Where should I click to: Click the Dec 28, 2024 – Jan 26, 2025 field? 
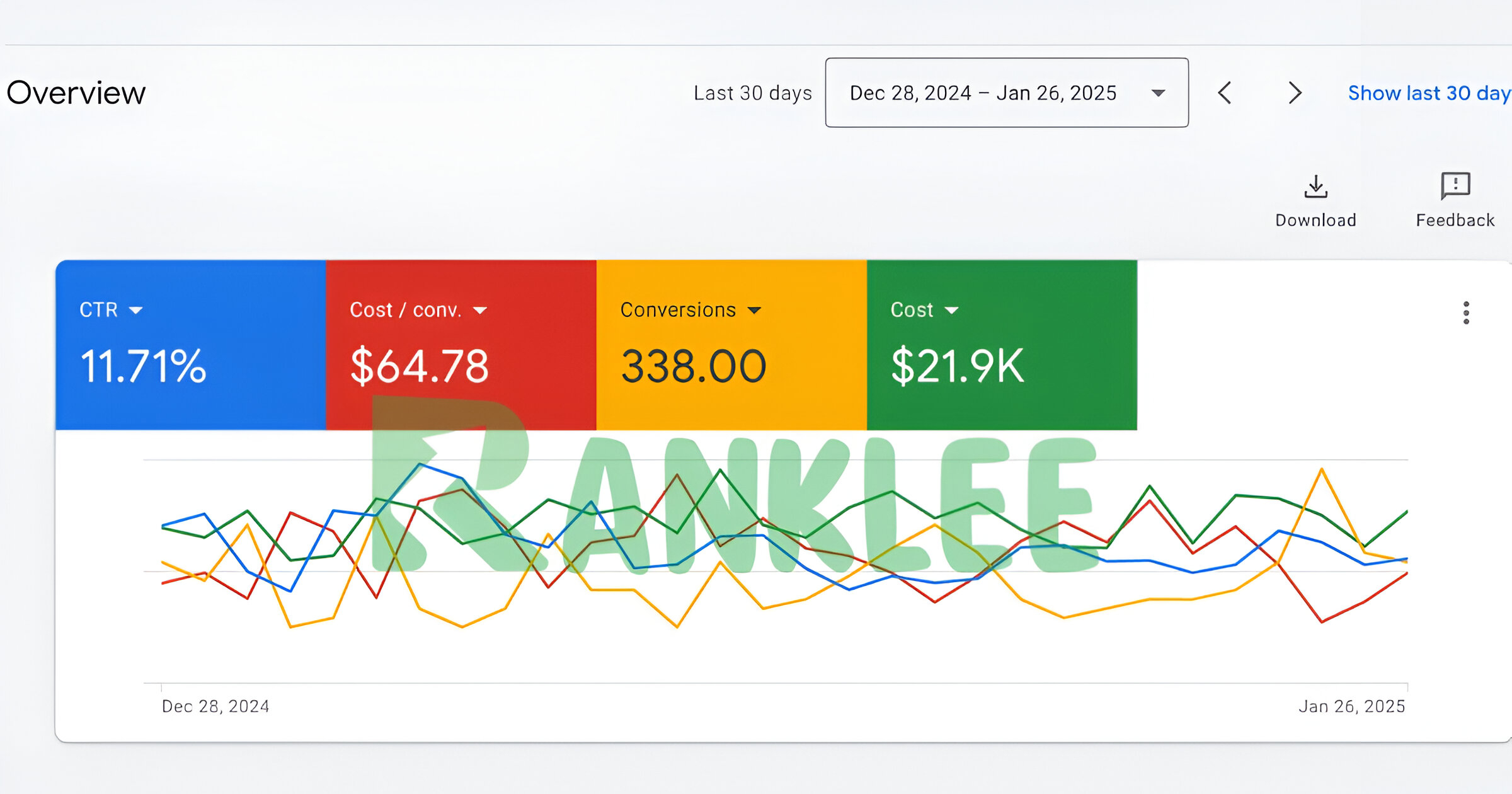[x=983, y=93]
